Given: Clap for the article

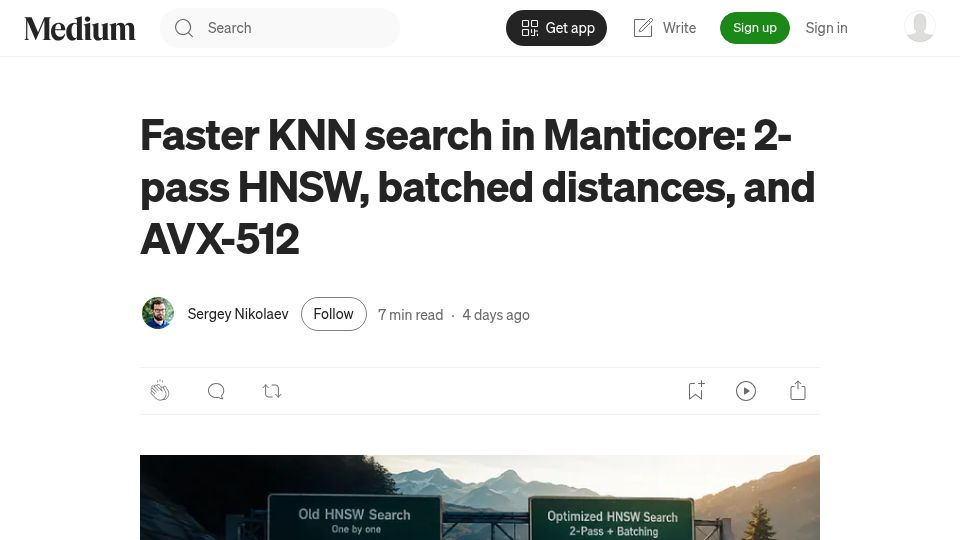Looking at the screenshot, I should pos(160,391).
